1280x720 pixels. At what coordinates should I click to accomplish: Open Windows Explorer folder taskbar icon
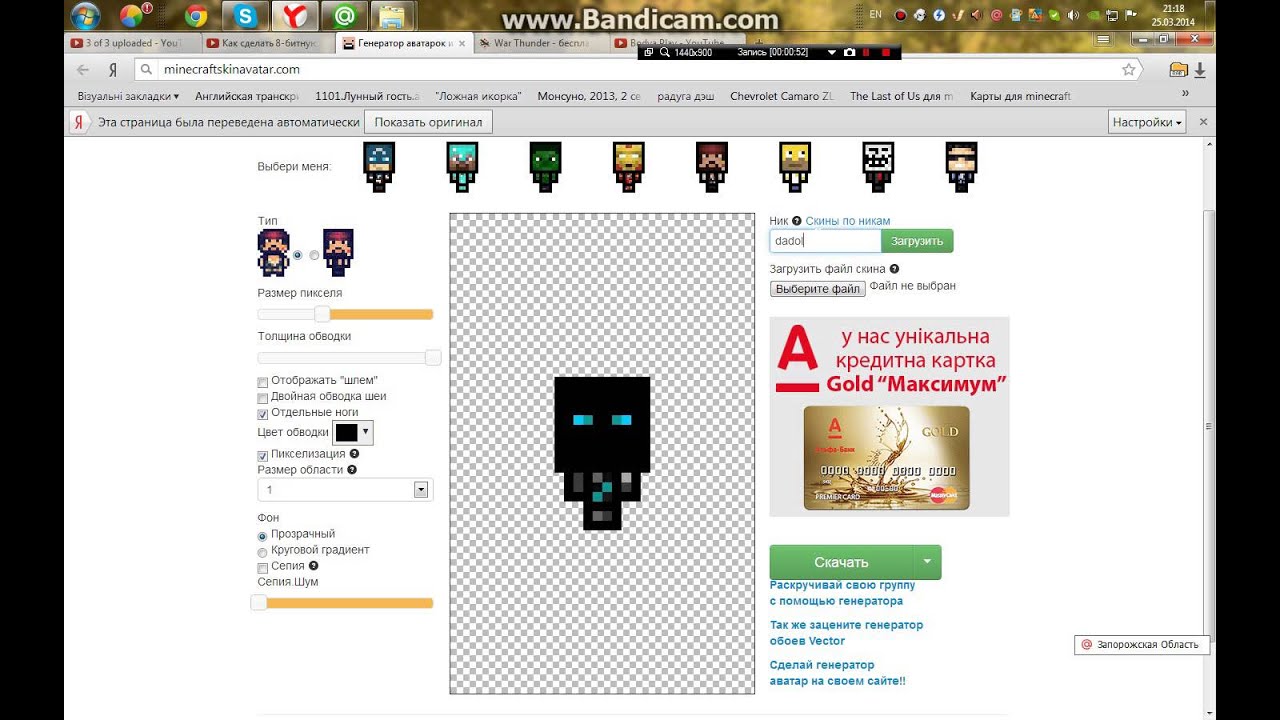coord(393,15)
